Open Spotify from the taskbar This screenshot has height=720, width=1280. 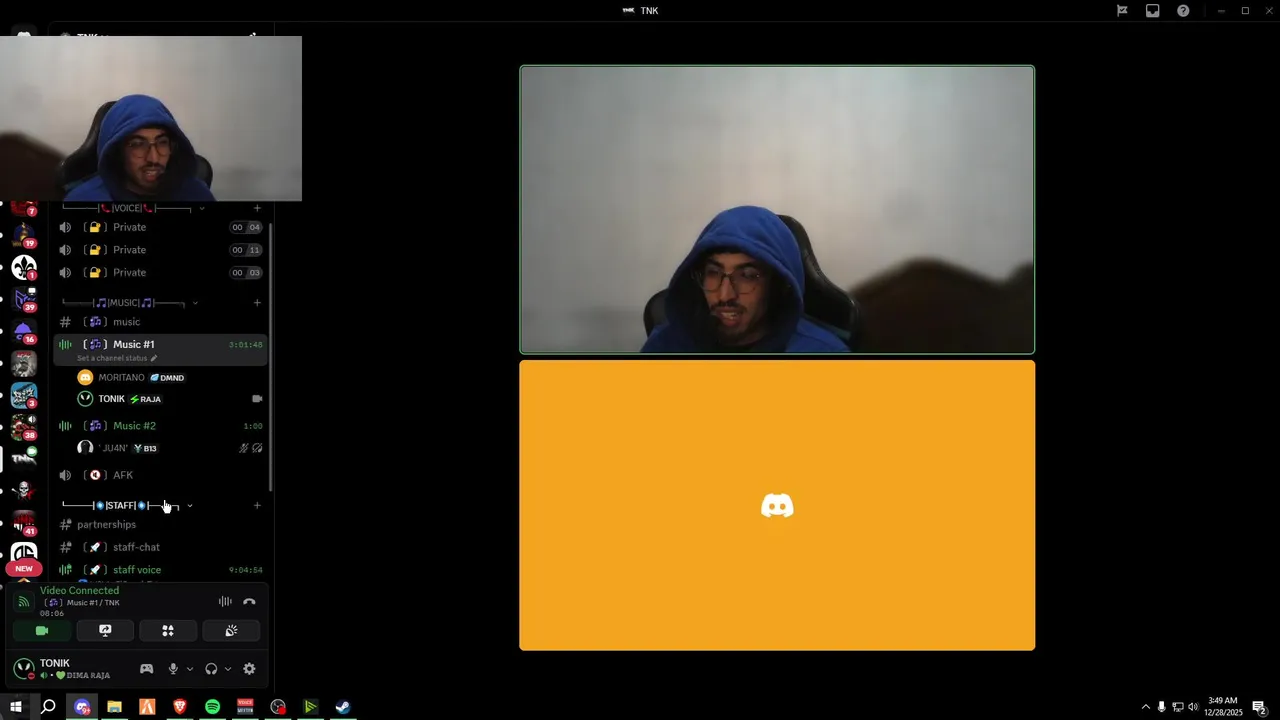212,707
